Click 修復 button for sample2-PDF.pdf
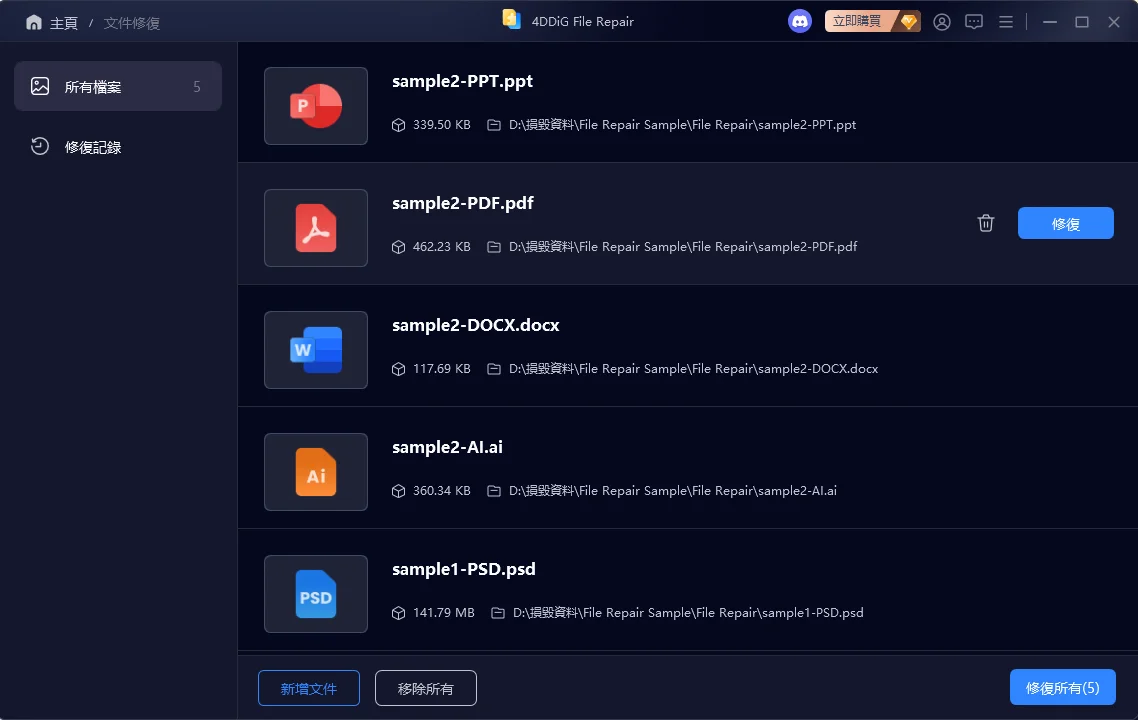 [1065, 224]
